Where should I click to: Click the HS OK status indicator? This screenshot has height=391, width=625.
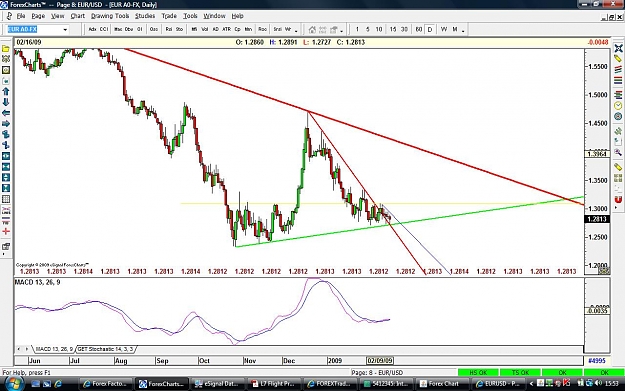tap(478, 373)
